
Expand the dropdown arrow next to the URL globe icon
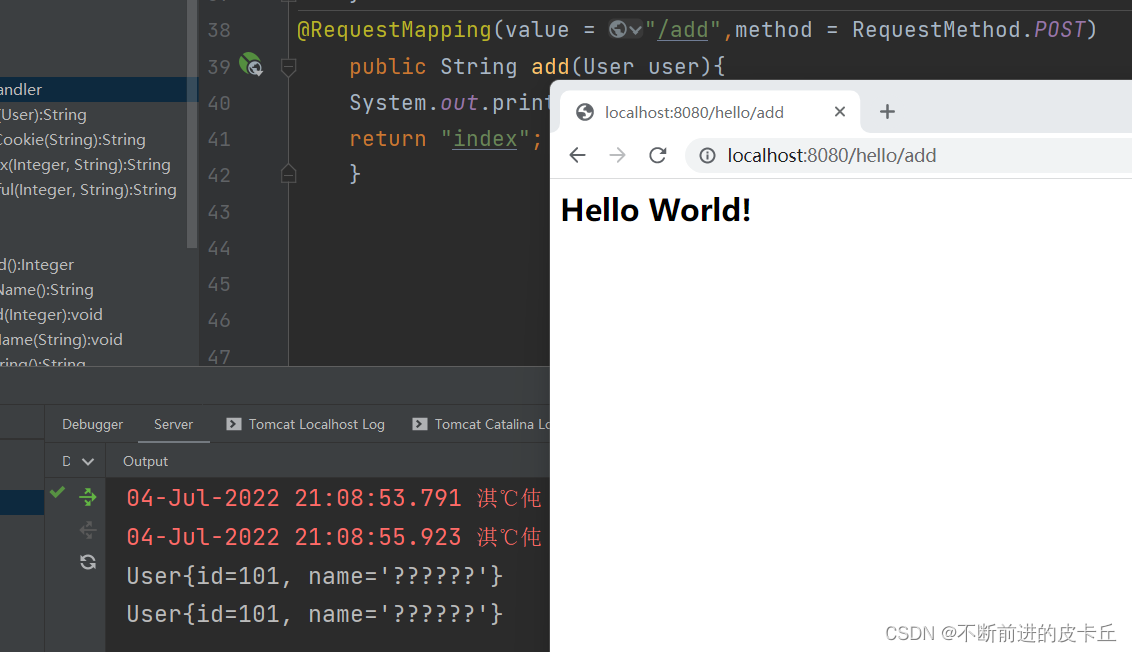pyautogui.click(x=635, y=30)
